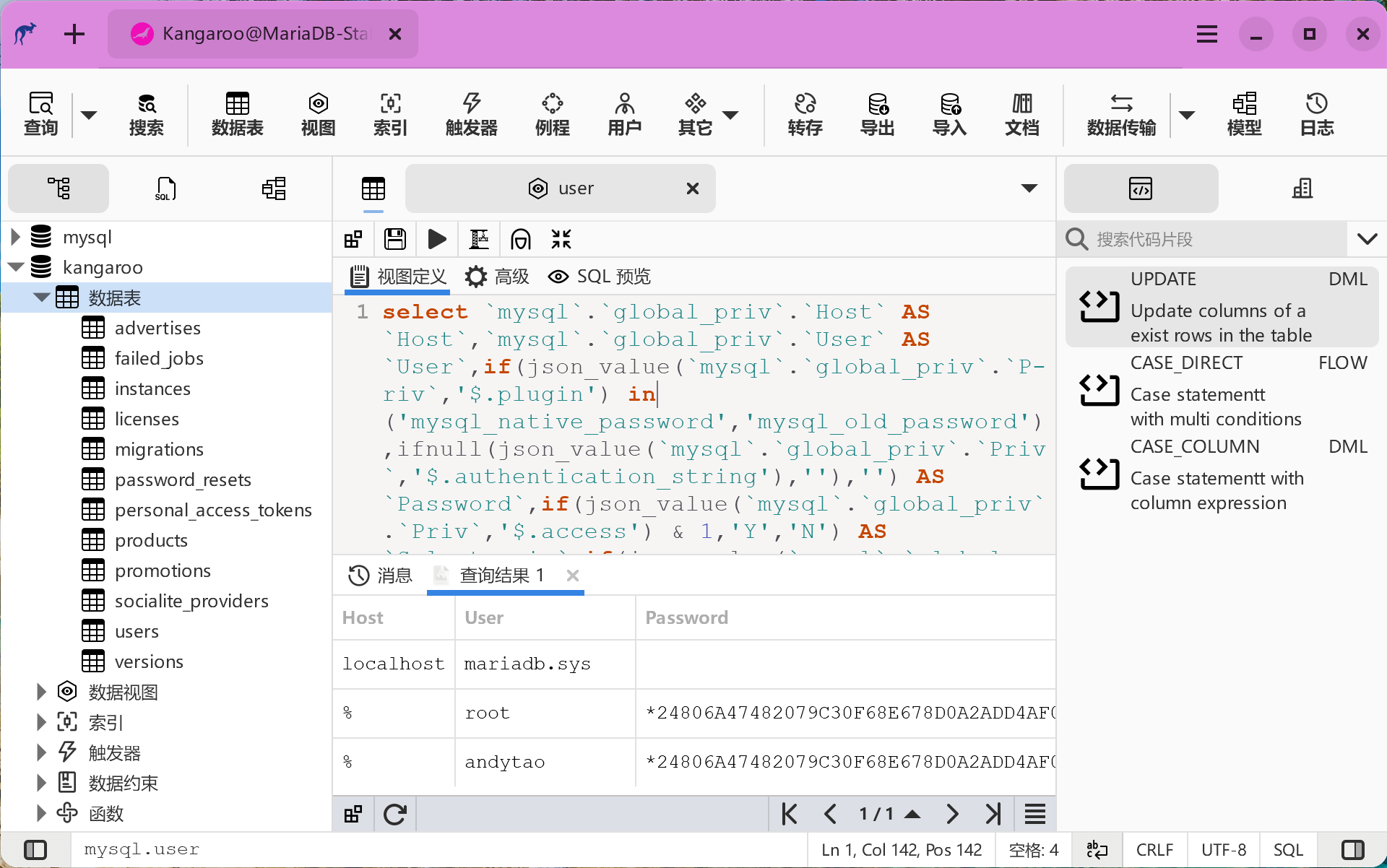Click the refresh results icon
This screenshot has width=1387, height=868.
pyautogui.click(x=395, y=815)
